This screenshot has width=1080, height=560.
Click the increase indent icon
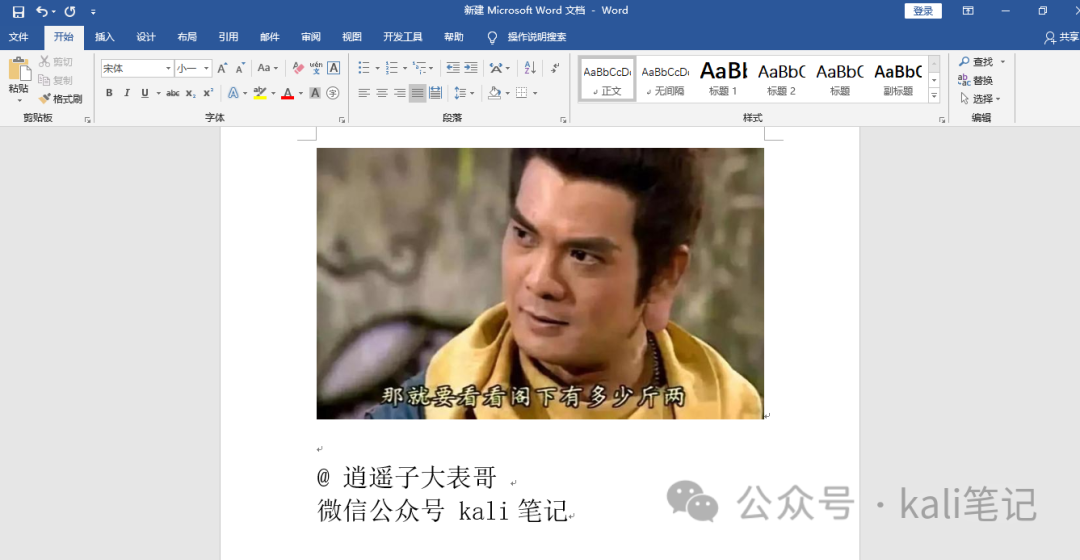[470, 68]
